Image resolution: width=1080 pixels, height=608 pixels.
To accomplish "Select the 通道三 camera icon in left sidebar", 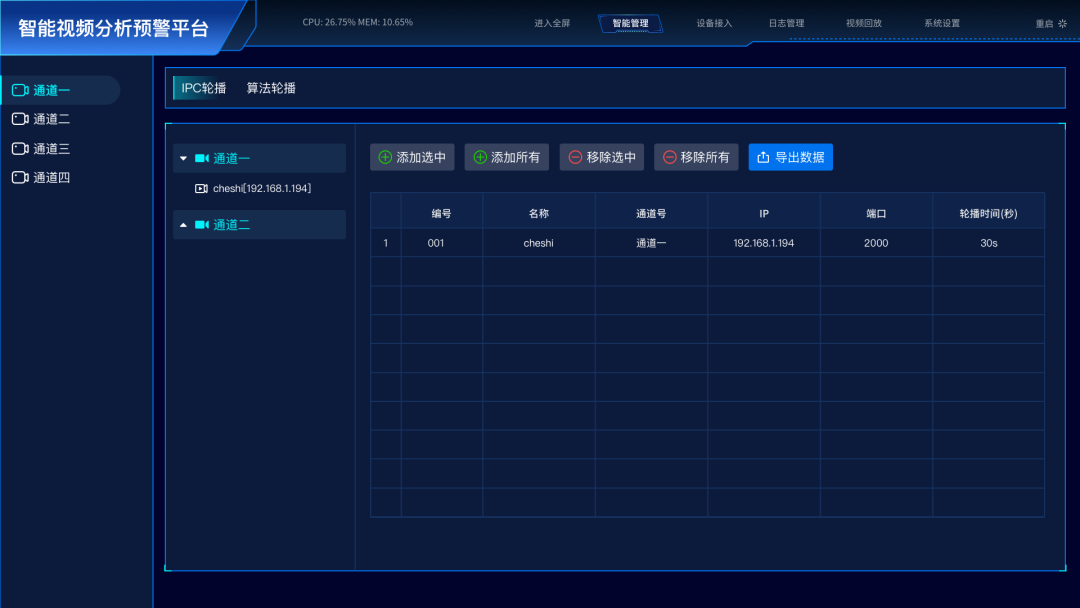I will click(20, 149).
